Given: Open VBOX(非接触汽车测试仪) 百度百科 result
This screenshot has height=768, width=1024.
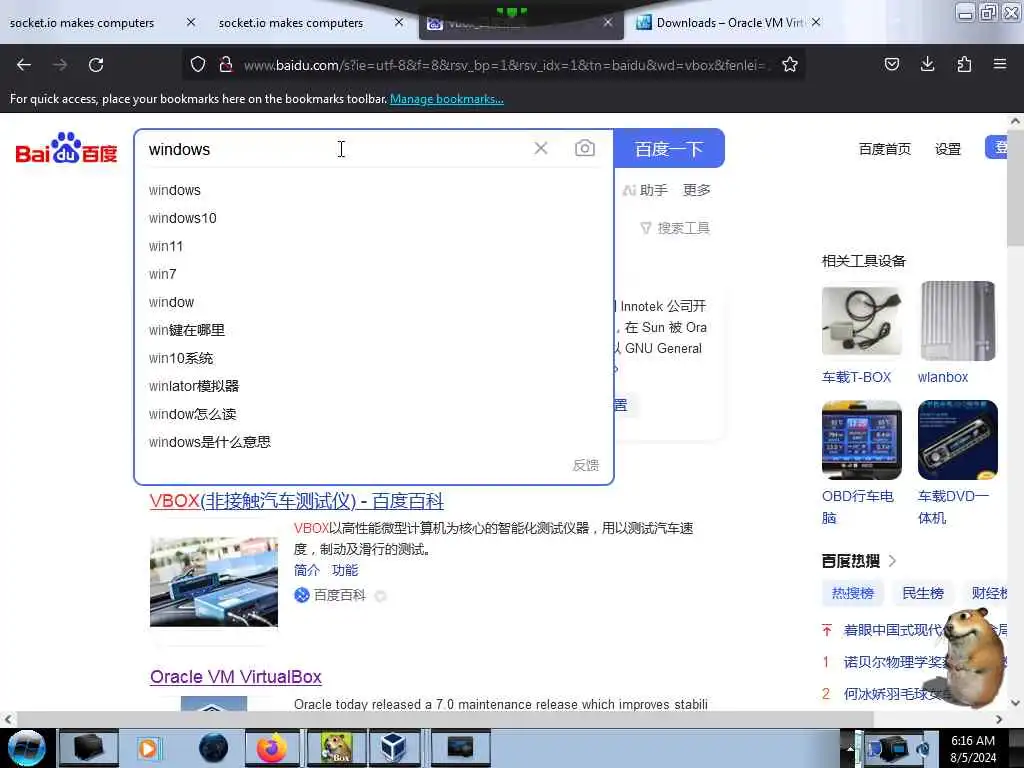Looking at the screenshot, I should click(296, 502).
